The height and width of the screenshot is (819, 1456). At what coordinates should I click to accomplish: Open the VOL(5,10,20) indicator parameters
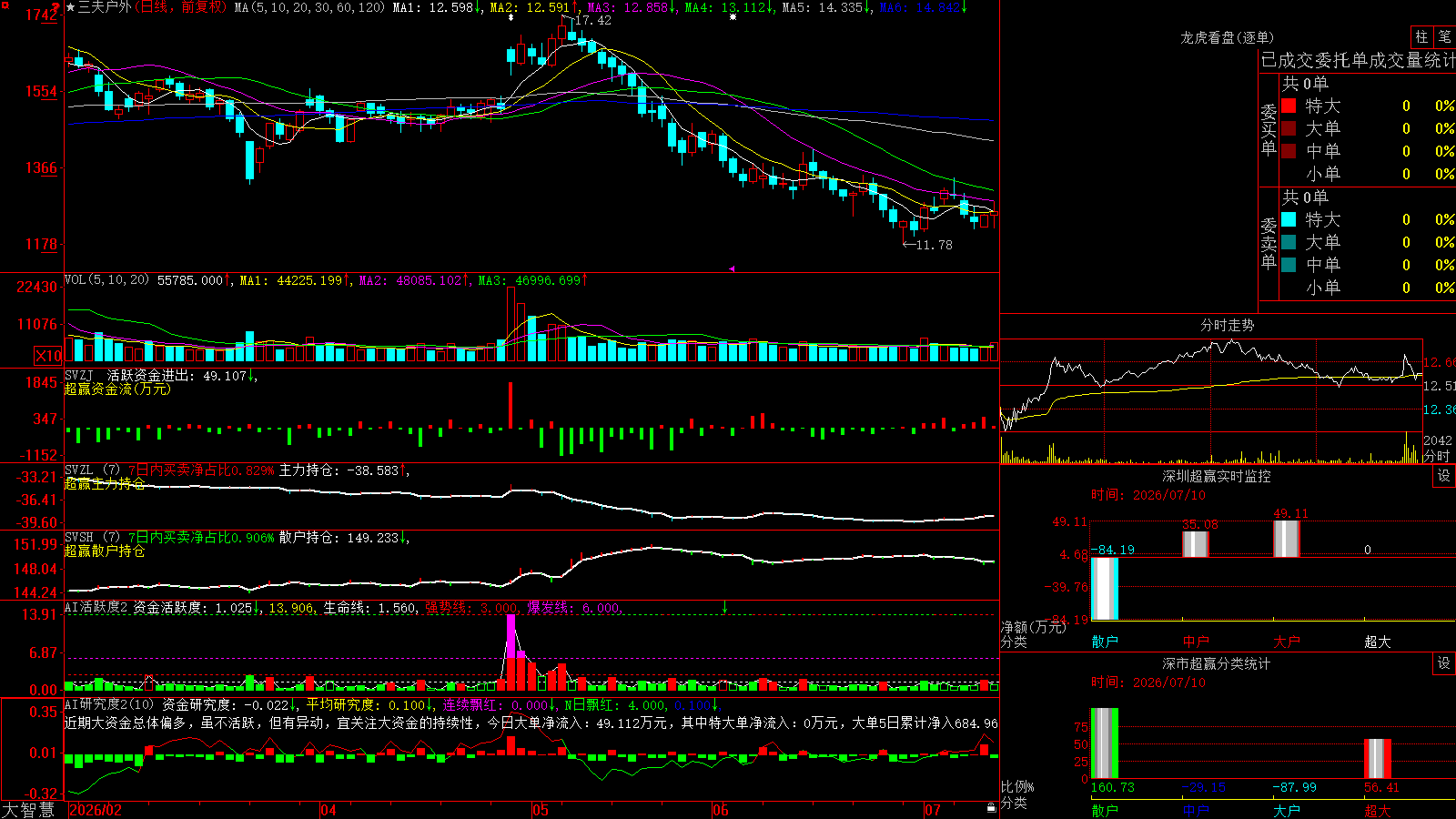[107, 279]
